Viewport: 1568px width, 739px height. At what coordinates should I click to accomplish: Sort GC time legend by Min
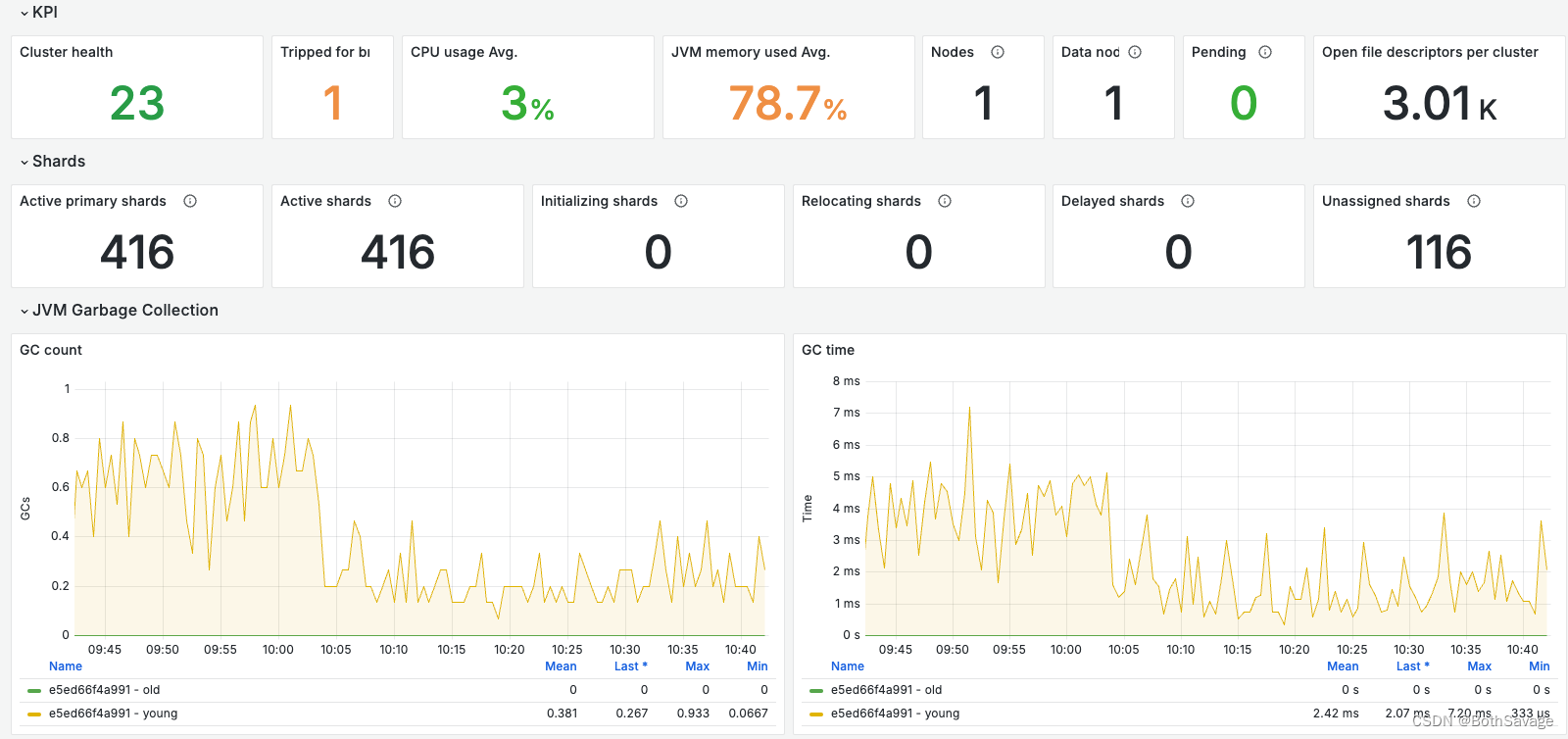(x=1540, y=666)
